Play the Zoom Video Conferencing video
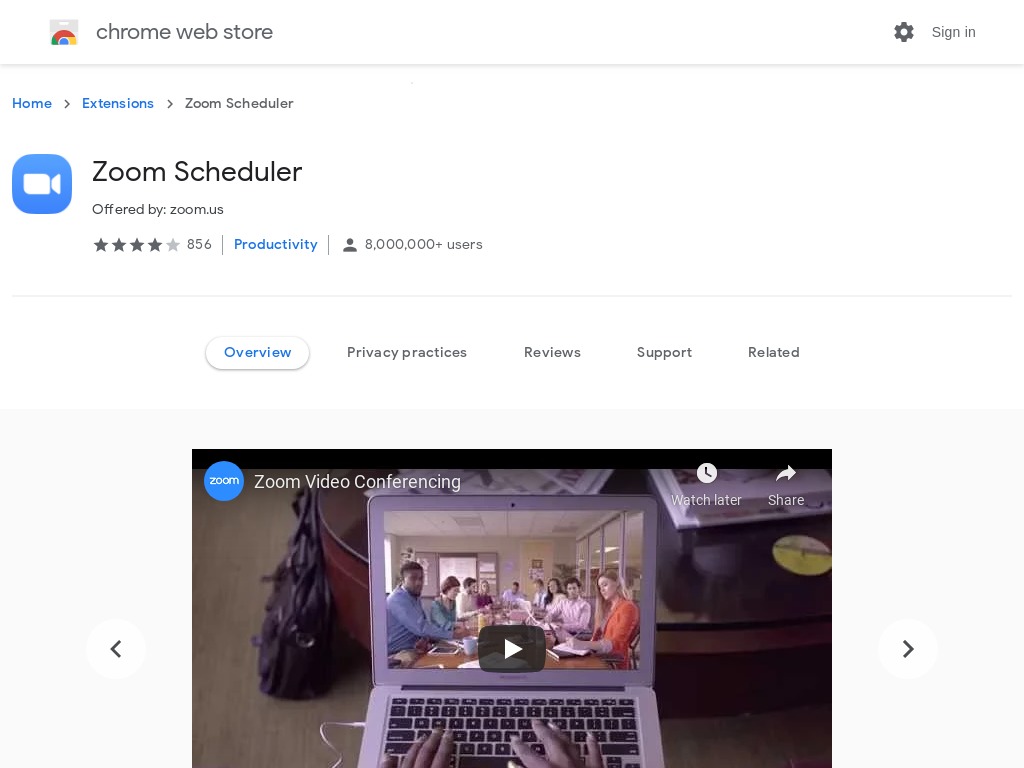This screenshot has width=1024, height=768. (512, 648)
